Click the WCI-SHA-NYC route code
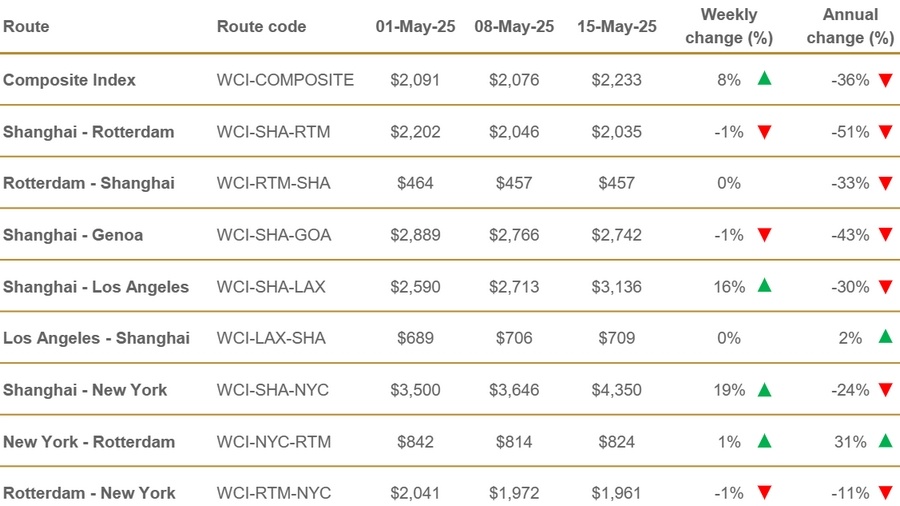The height and width of the screenshot is (506, 900). tap(272, 390)
